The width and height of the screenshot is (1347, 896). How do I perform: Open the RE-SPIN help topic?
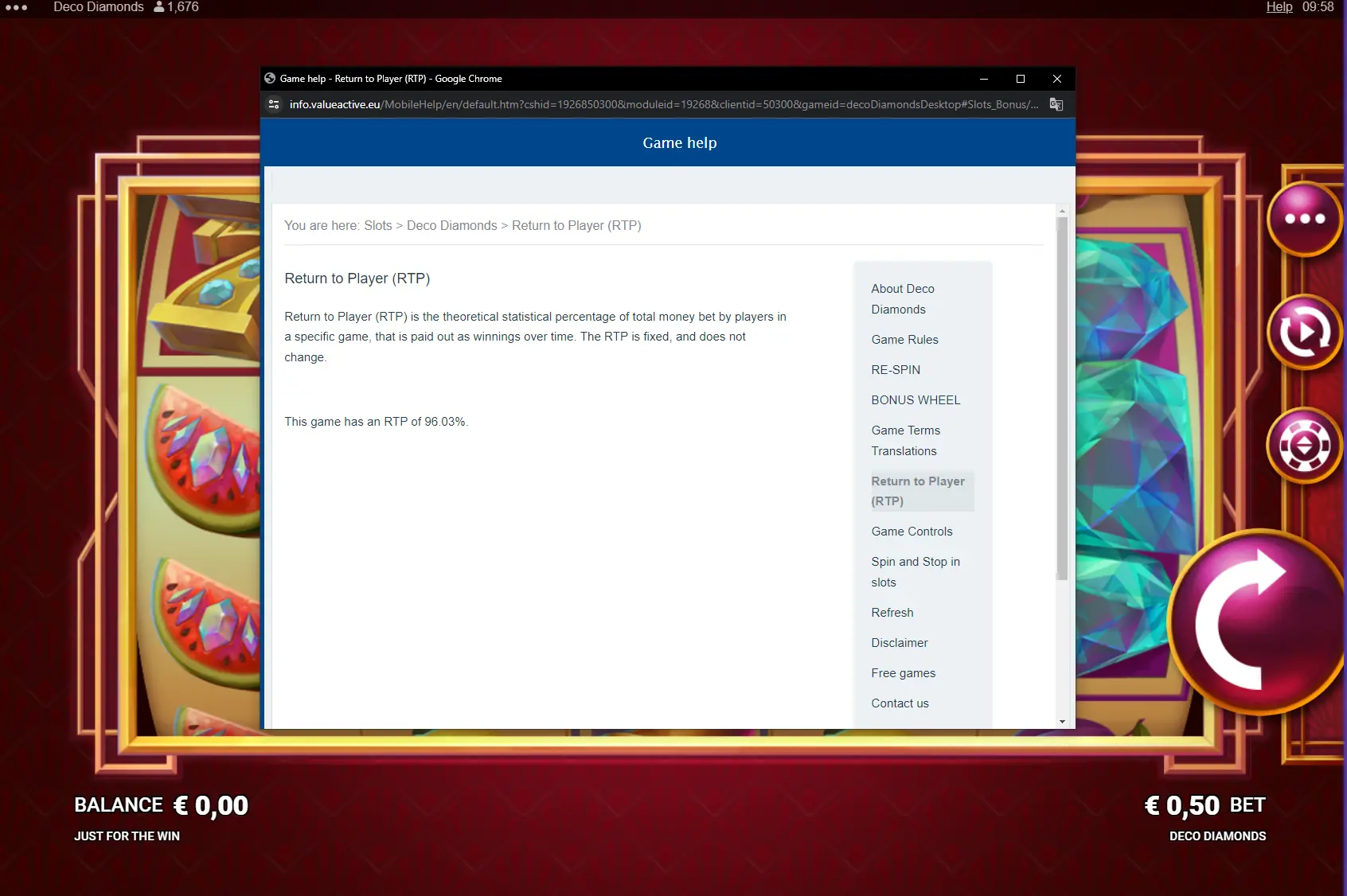pos(896,370)
